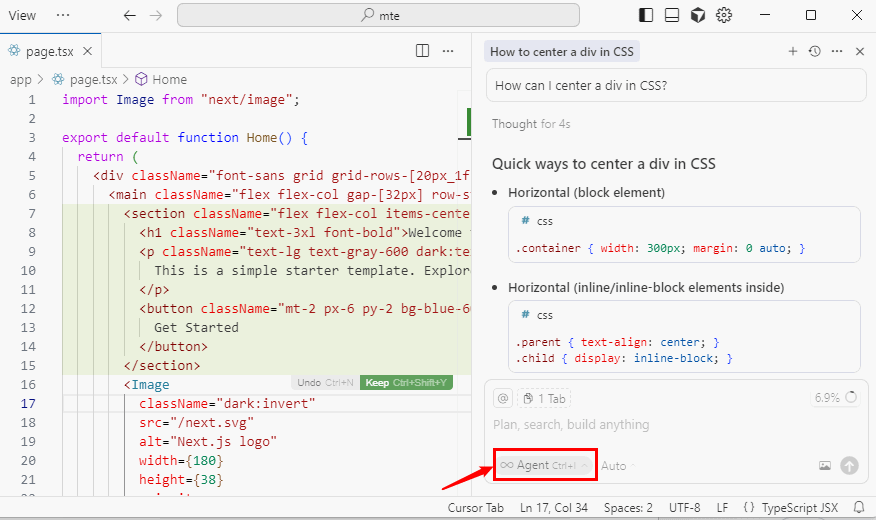Screen dimensions: 876x520
Task: Toggle the bottom panel layout icon
Action: (672, 15)
